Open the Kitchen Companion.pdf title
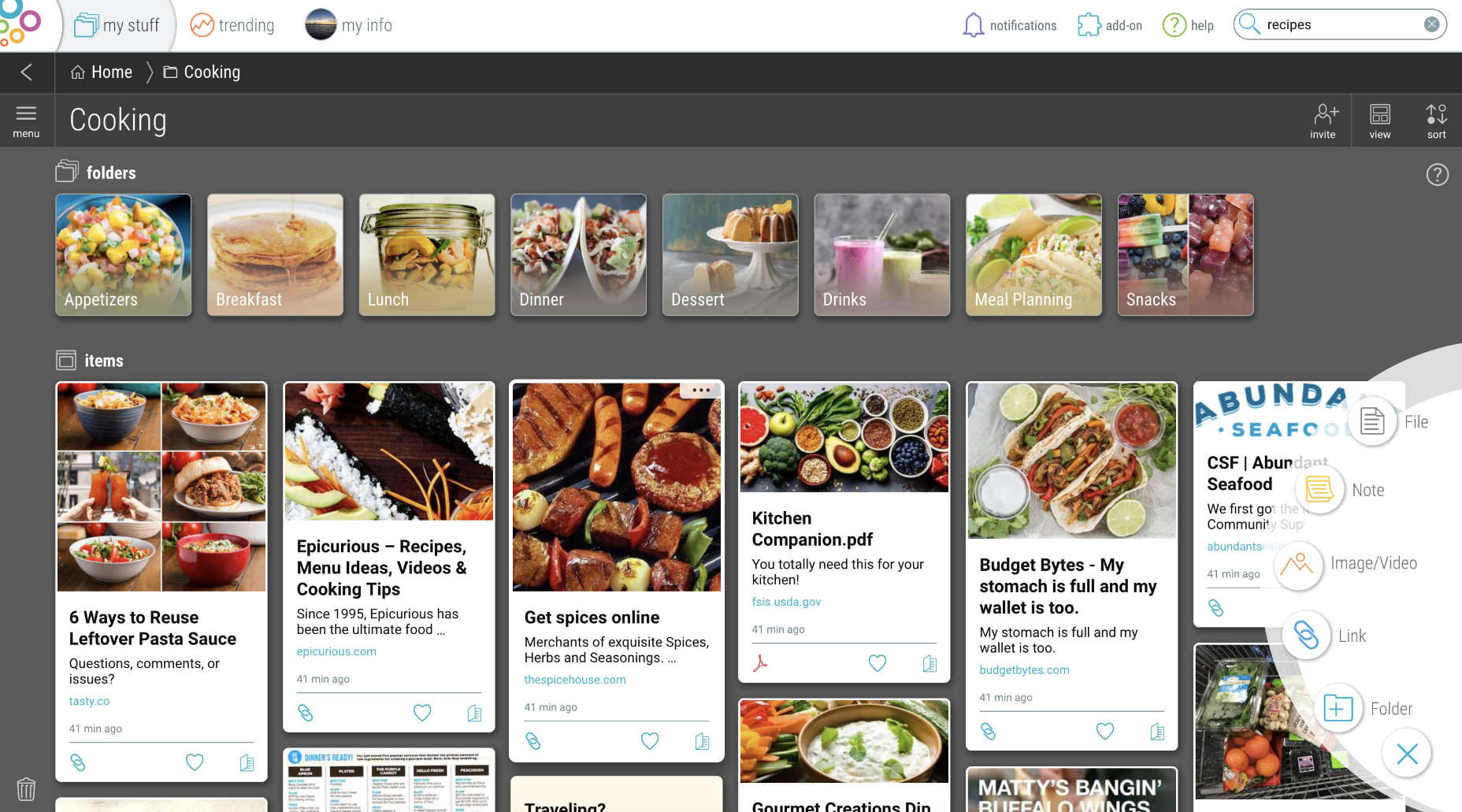This screenshot has width=1462, height=812. (x=812, y=529)
